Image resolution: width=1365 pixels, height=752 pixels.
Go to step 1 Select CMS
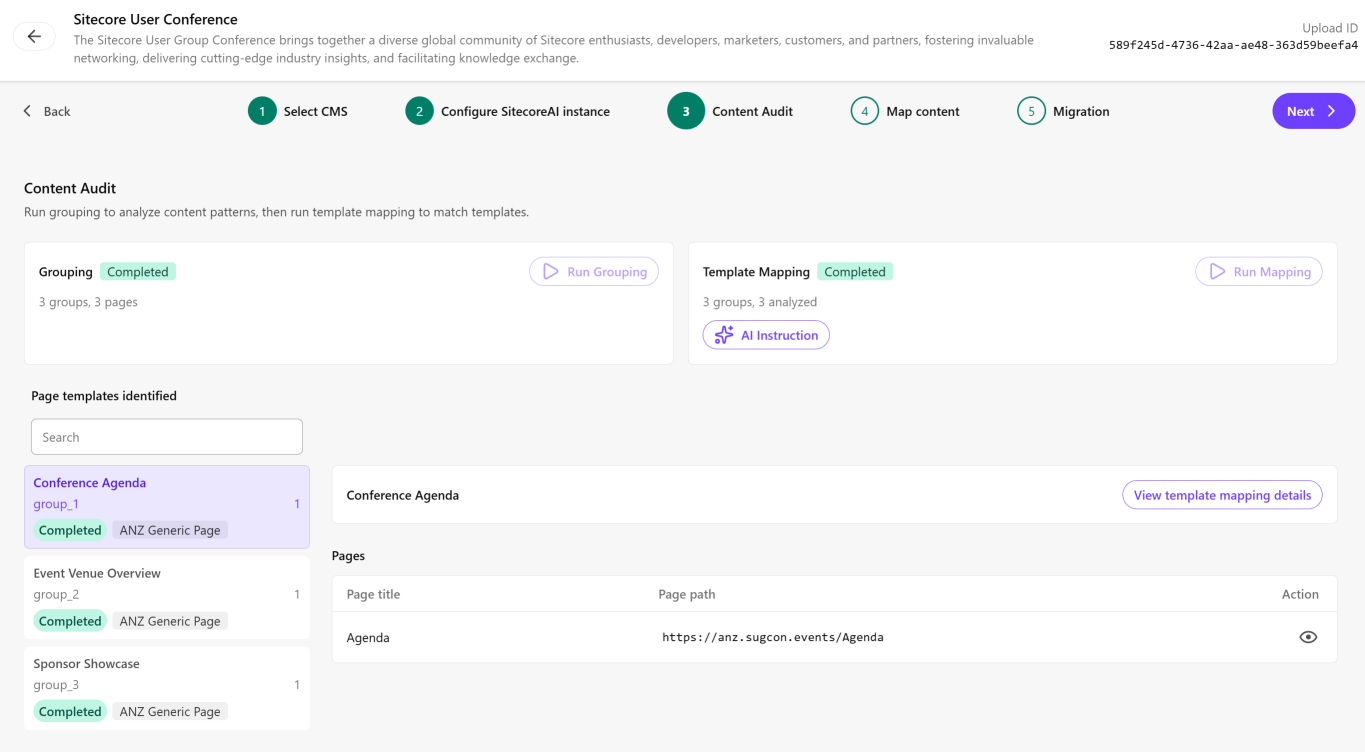(298, 111)
